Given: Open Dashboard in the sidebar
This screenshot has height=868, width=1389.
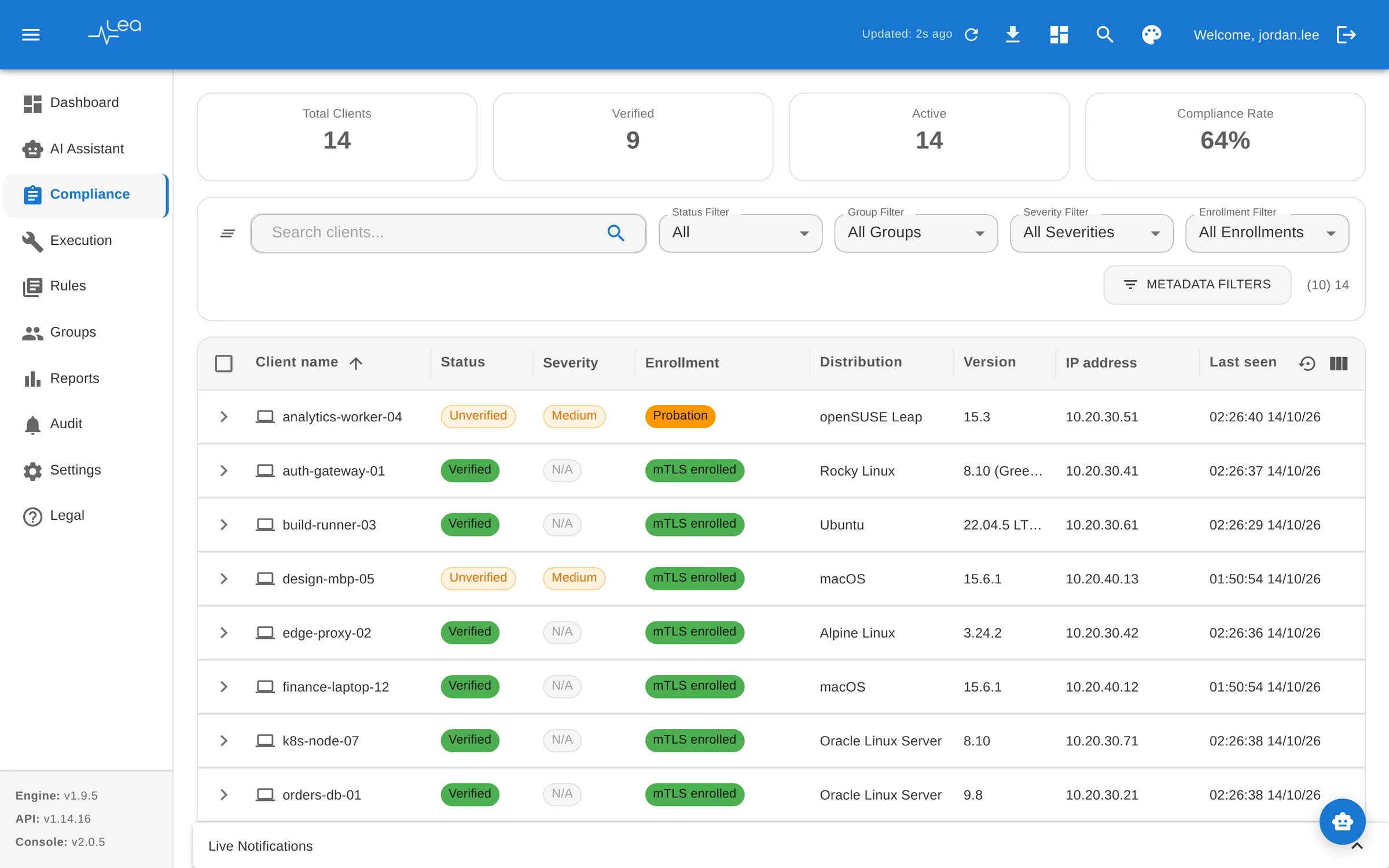Looking at the screenshot, I should coord(86,103).
